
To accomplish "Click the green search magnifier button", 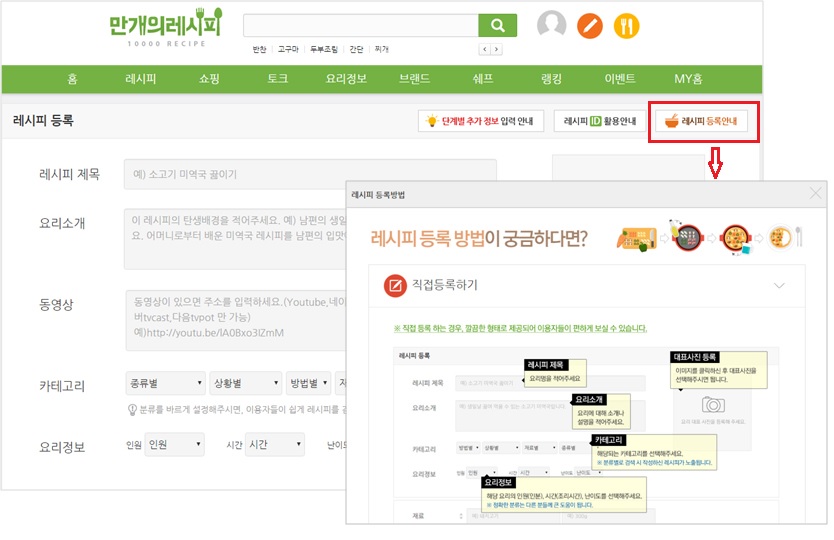I will tap(496, 26).
